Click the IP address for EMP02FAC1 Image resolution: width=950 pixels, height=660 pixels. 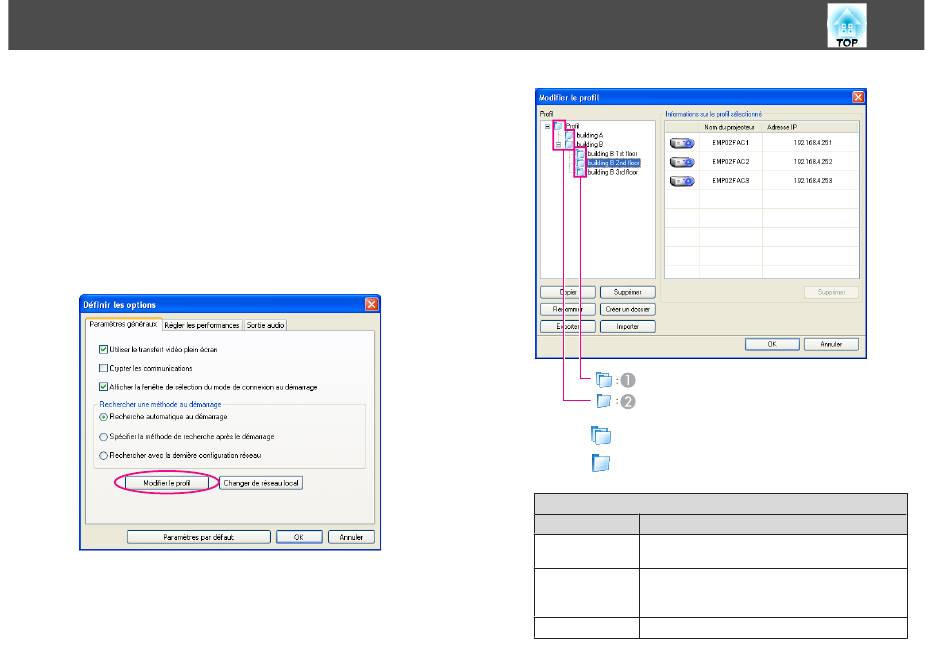(812, 143)
